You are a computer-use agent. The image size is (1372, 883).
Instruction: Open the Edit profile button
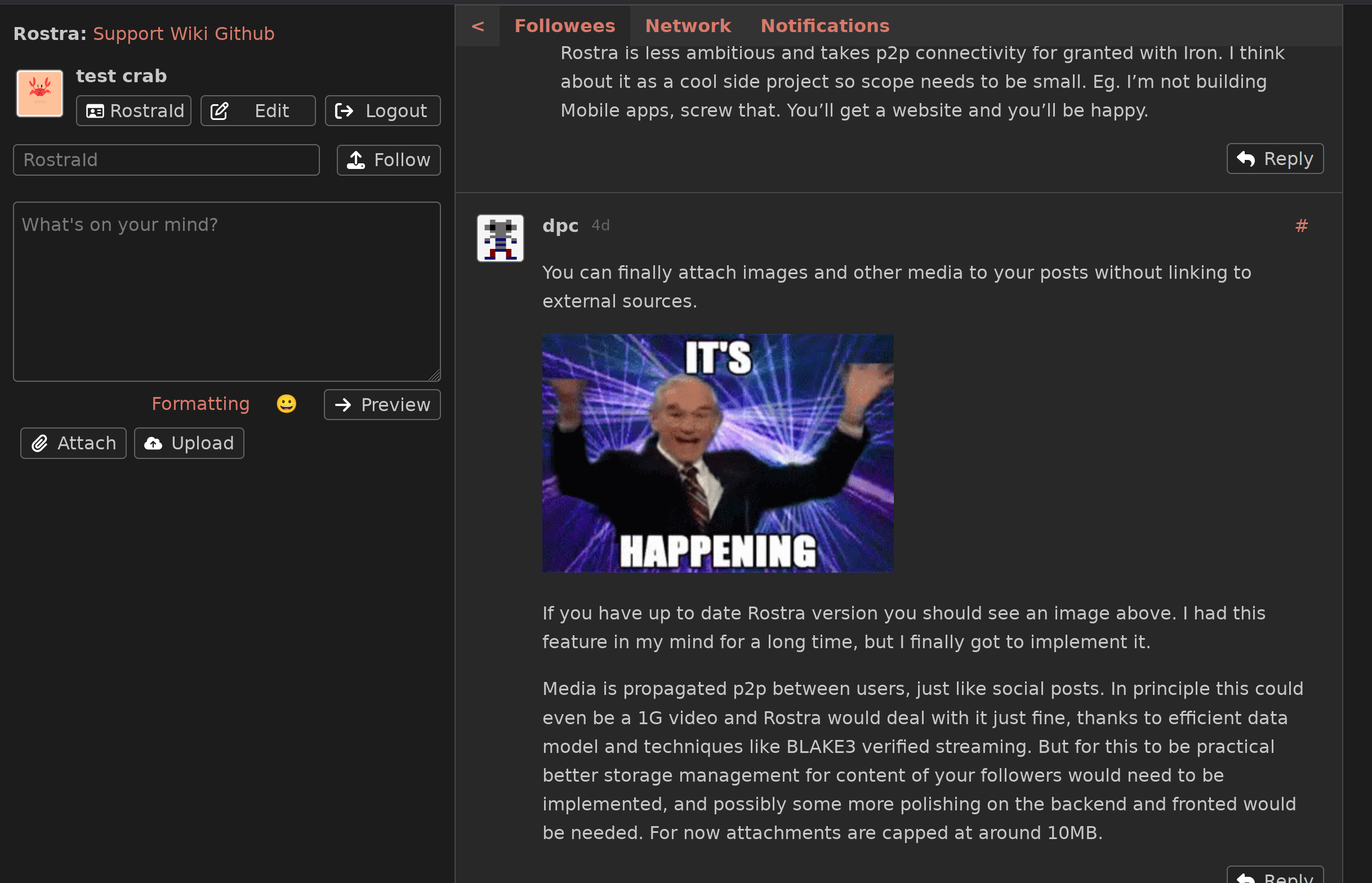258,111
